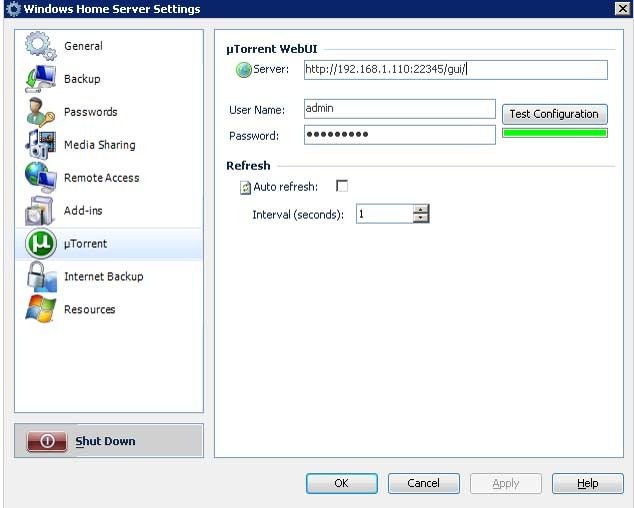This screenshot has width=634, height=508.
Task: Click the green µTorrent logo icon
Action: tap(41, 243)
